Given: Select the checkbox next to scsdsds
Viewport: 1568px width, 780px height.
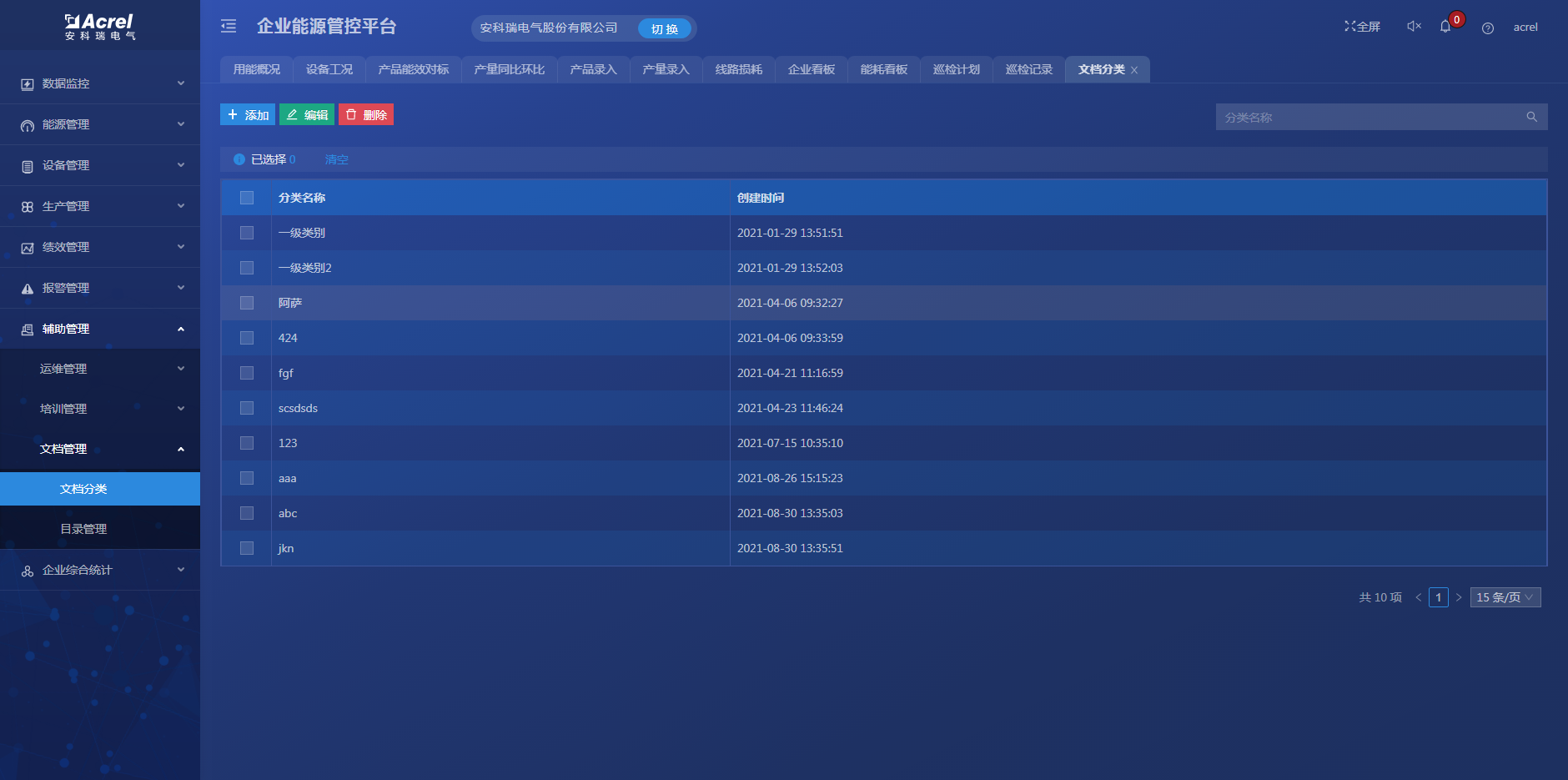Looking at the screenshot, I should click(247, 408).
